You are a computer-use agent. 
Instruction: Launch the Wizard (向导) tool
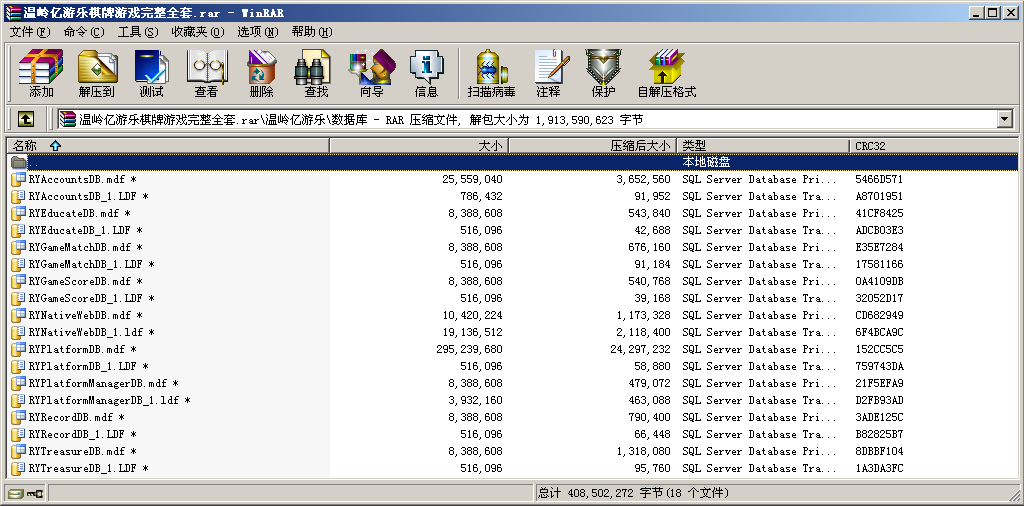(x=371, y=74)
